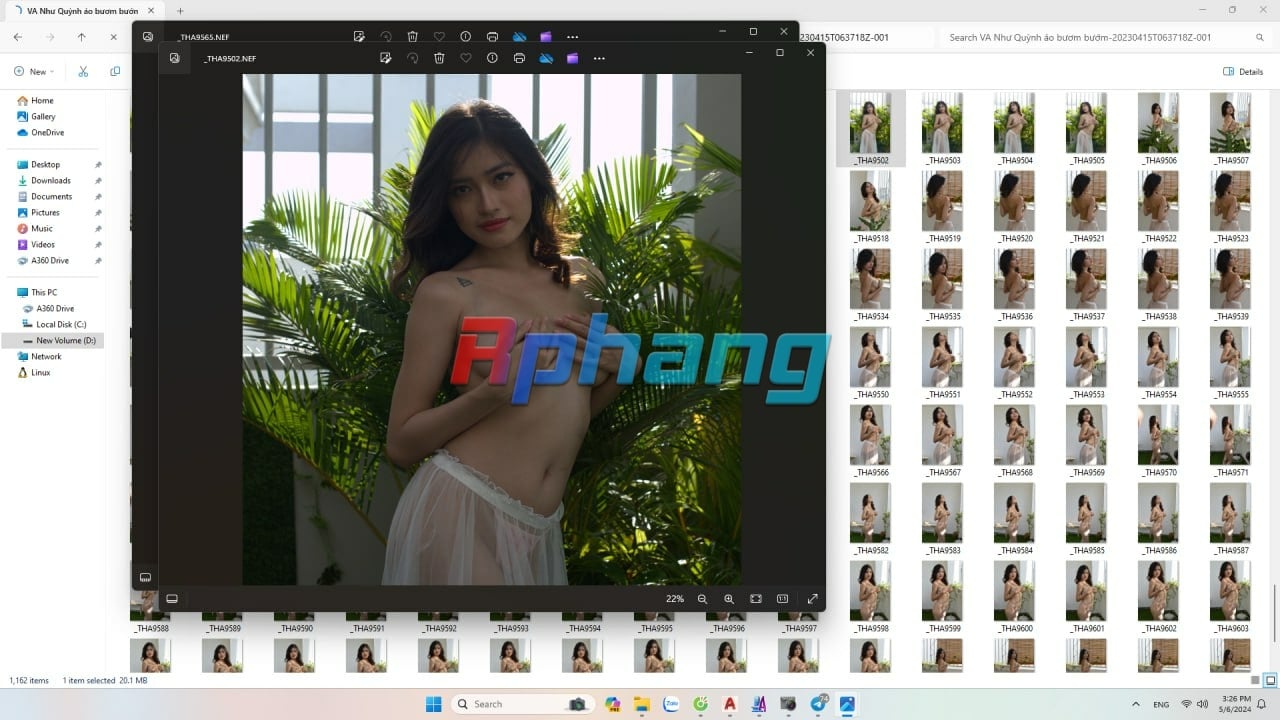The height and width of the screenshot is (720, 1280).
Task: Print from the _THA9565.NEF window
Action: point(492,37)
